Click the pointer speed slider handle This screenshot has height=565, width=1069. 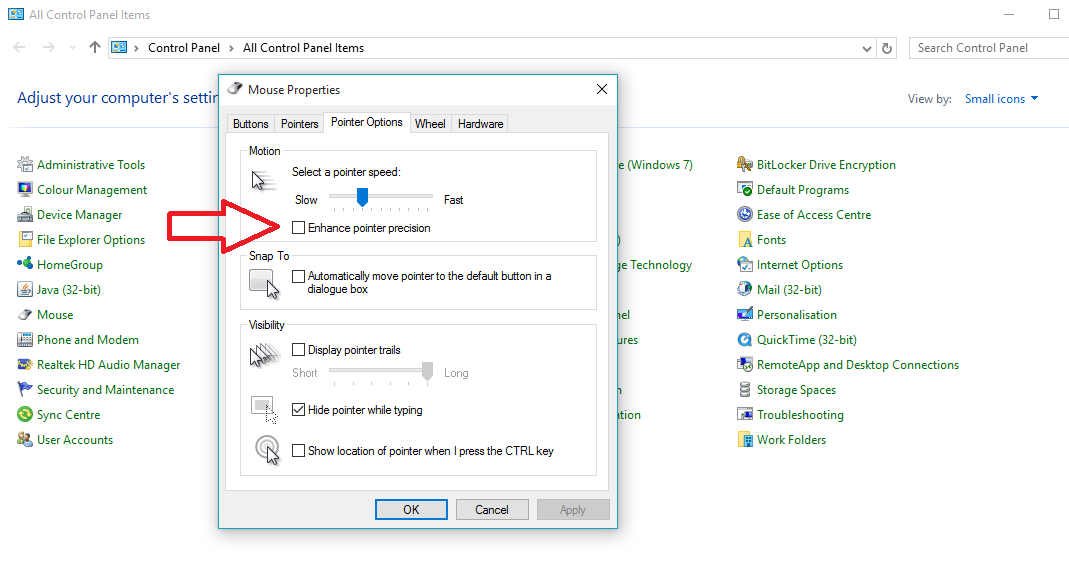pos(362,197)
